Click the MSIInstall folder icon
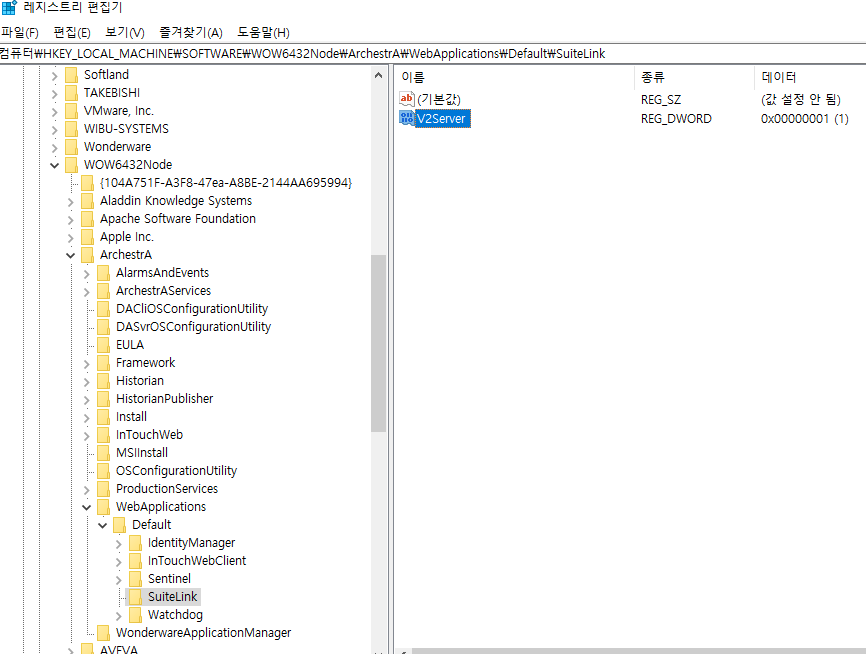The image size is (866, 654). click(x=103, y=452)
